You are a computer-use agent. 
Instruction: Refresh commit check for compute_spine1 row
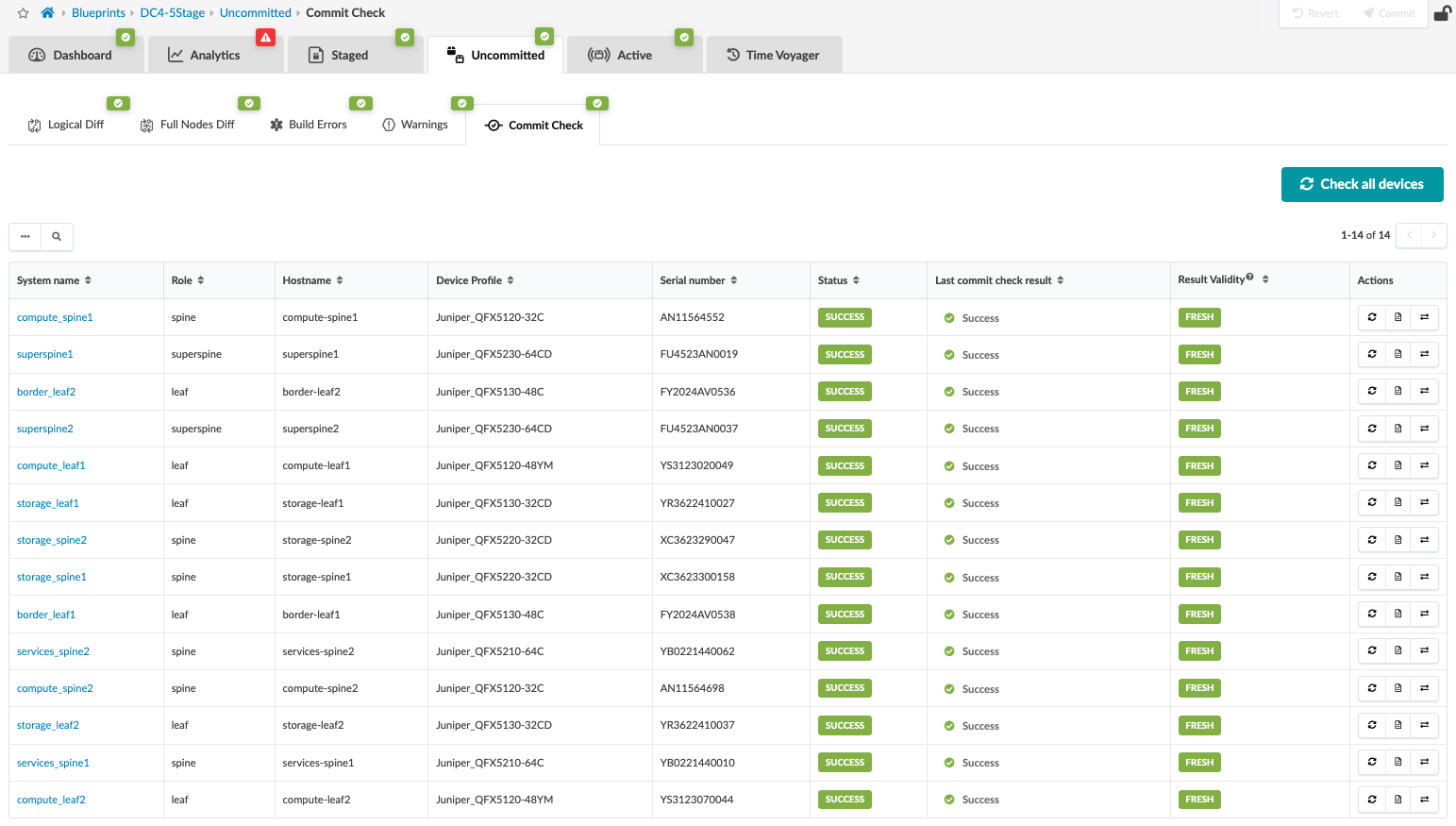1372,317
